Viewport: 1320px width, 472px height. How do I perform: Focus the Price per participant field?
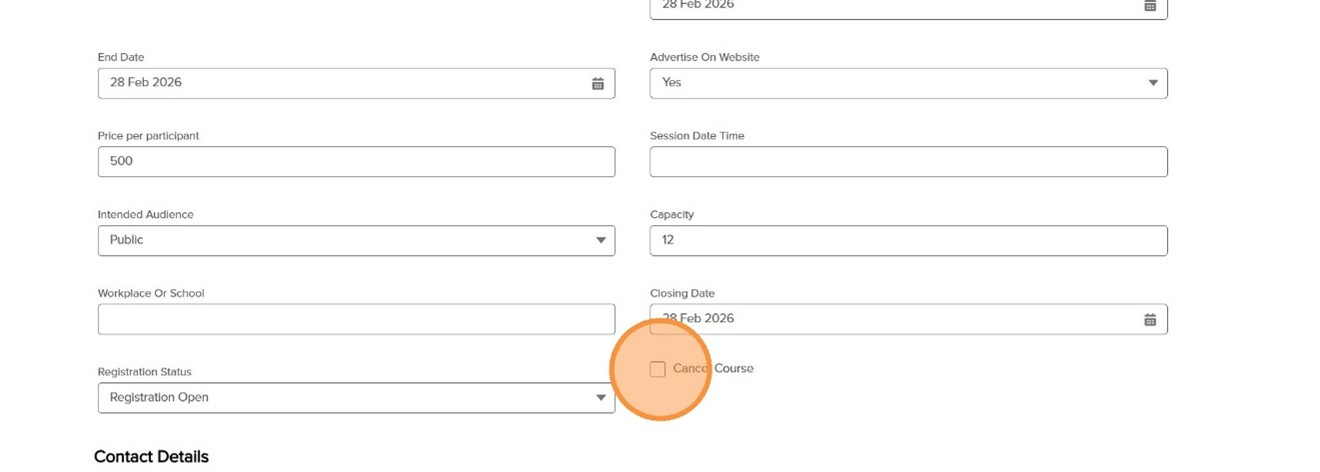(355, 162)
